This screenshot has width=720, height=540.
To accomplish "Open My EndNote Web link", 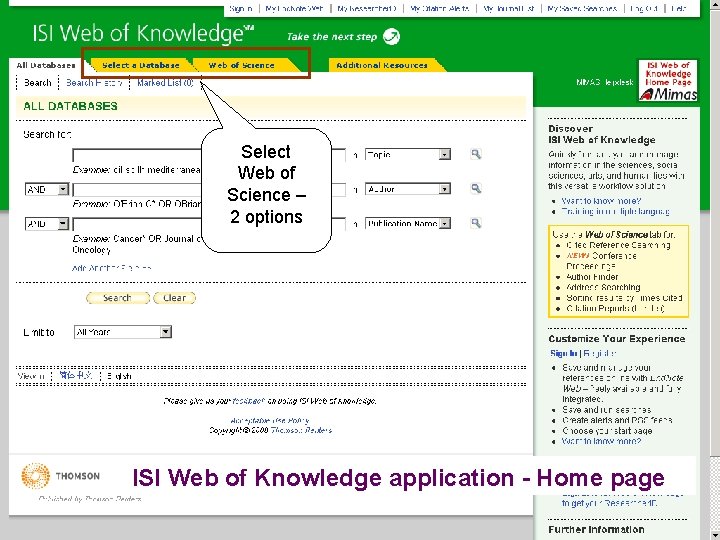I will (294, 8).
